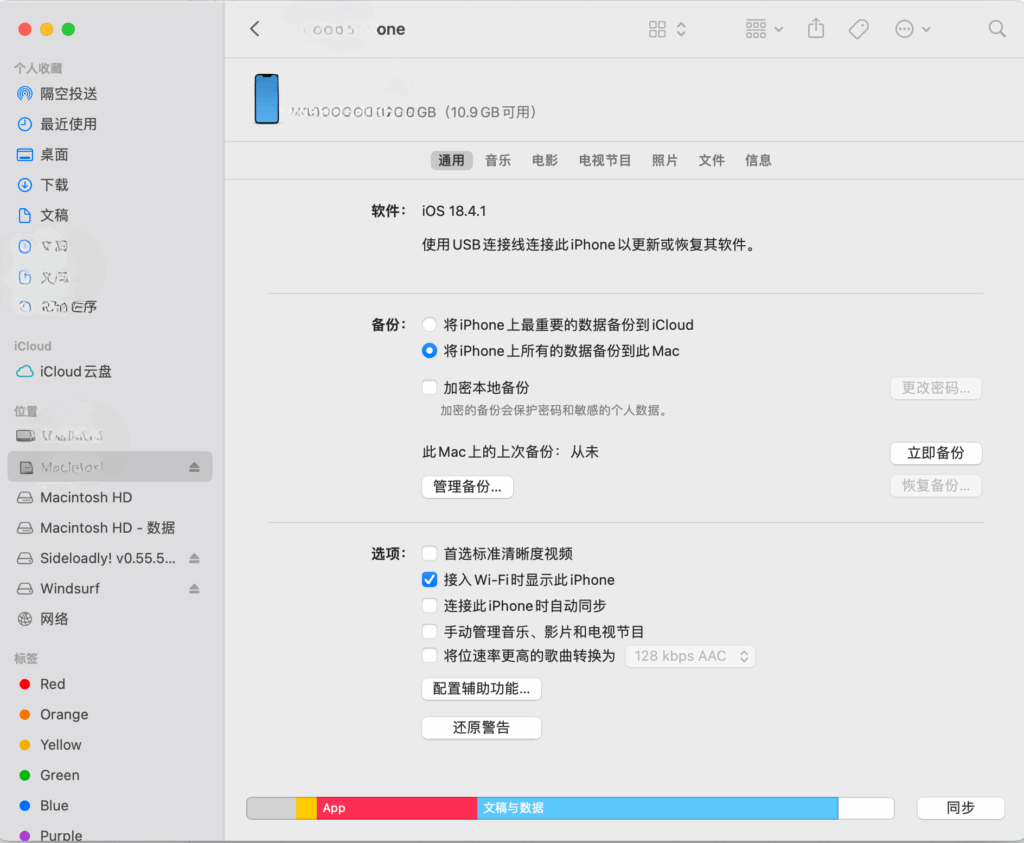Open the grouping options dropdown in toolbar

(x=764, y=29)
